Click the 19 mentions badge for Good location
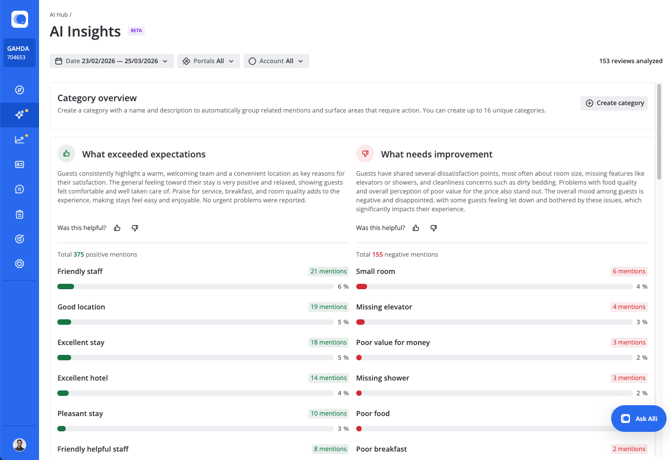Viewport: 670px width, 460px height. [328, 307]
